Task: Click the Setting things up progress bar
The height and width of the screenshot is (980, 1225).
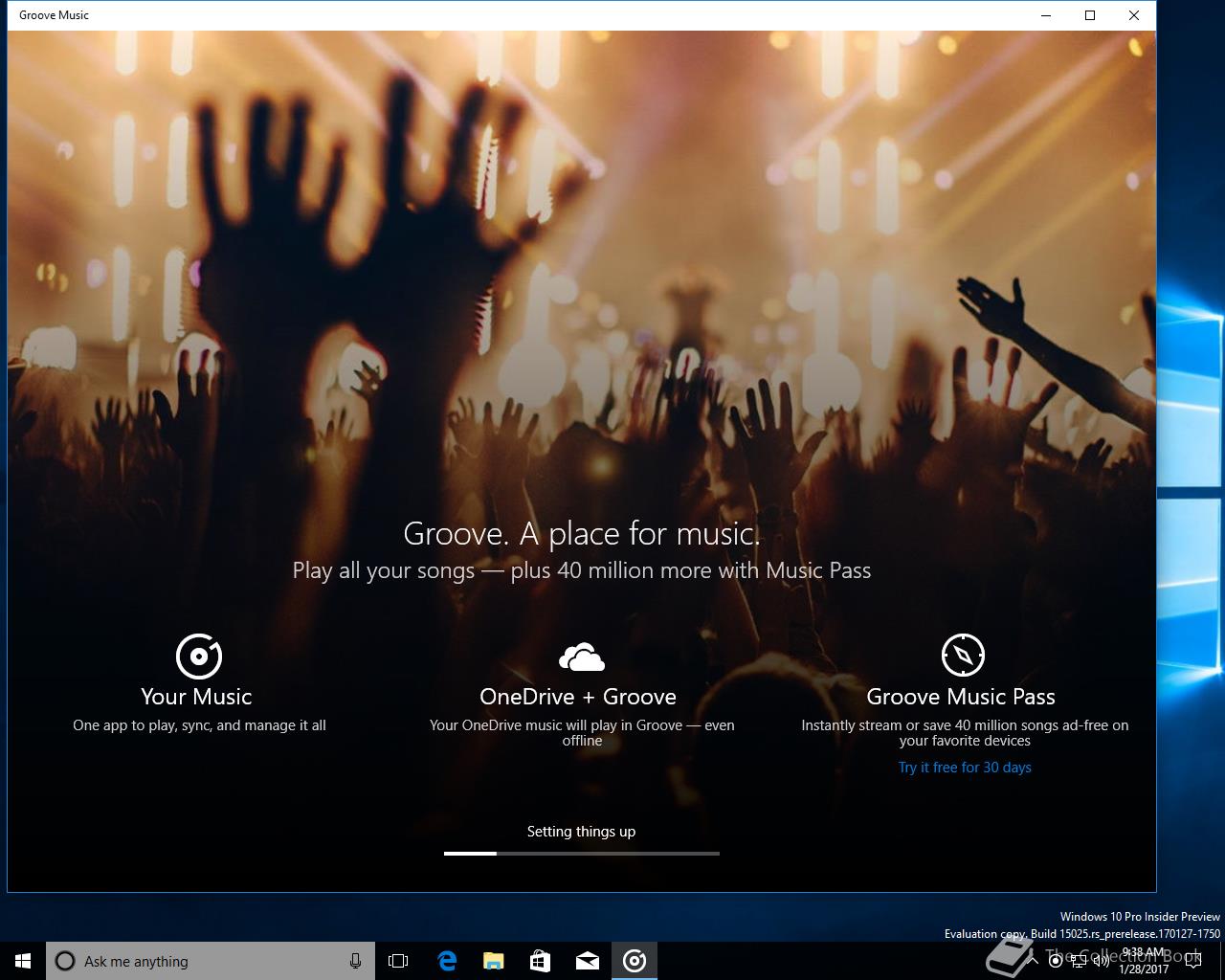Action: 582,853
